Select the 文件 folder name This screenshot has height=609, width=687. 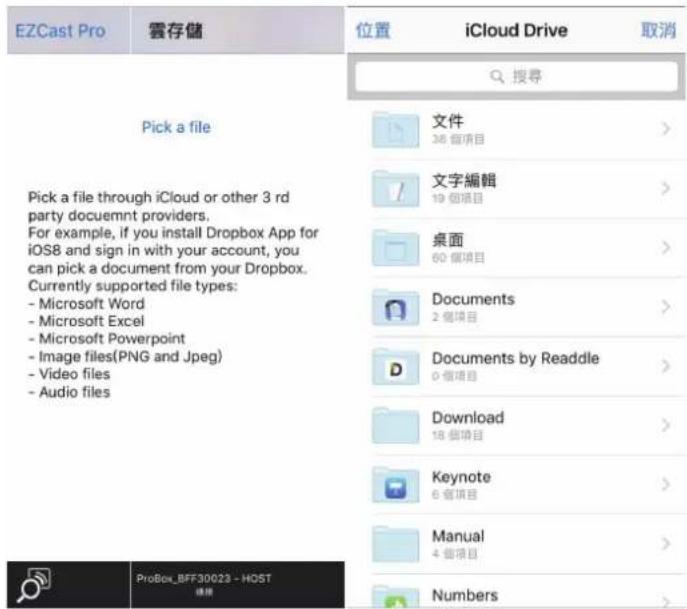(448, 121)
